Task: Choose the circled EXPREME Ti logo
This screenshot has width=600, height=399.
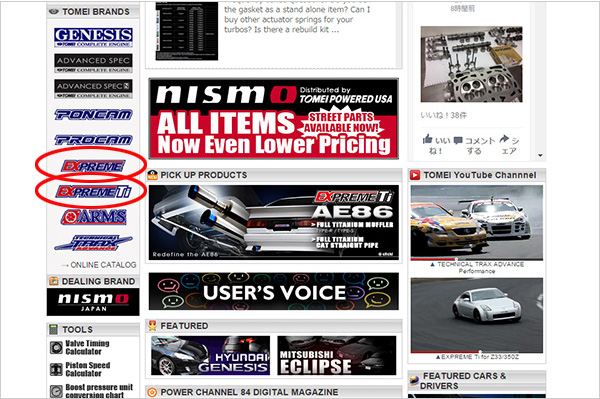Action: coord(94,191)
